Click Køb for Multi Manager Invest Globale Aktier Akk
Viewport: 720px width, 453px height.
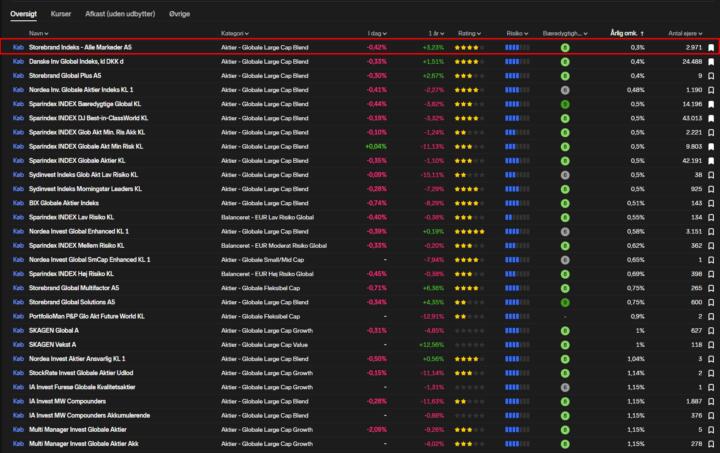click(x=18, y=444)
